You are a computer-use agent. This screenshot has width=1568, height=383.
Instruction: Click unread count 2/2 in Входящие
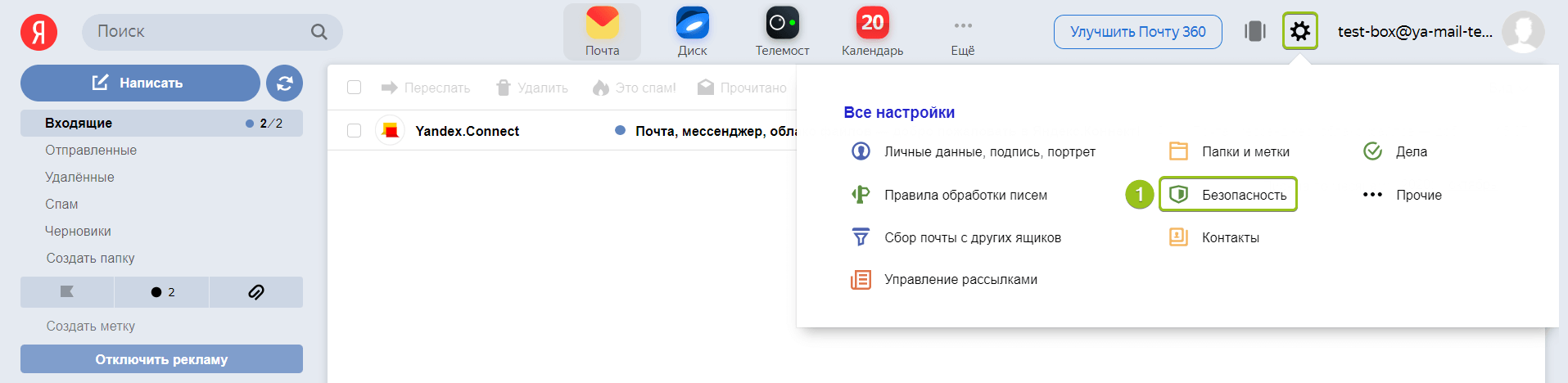pyautogui.click(x=271, y=124)
